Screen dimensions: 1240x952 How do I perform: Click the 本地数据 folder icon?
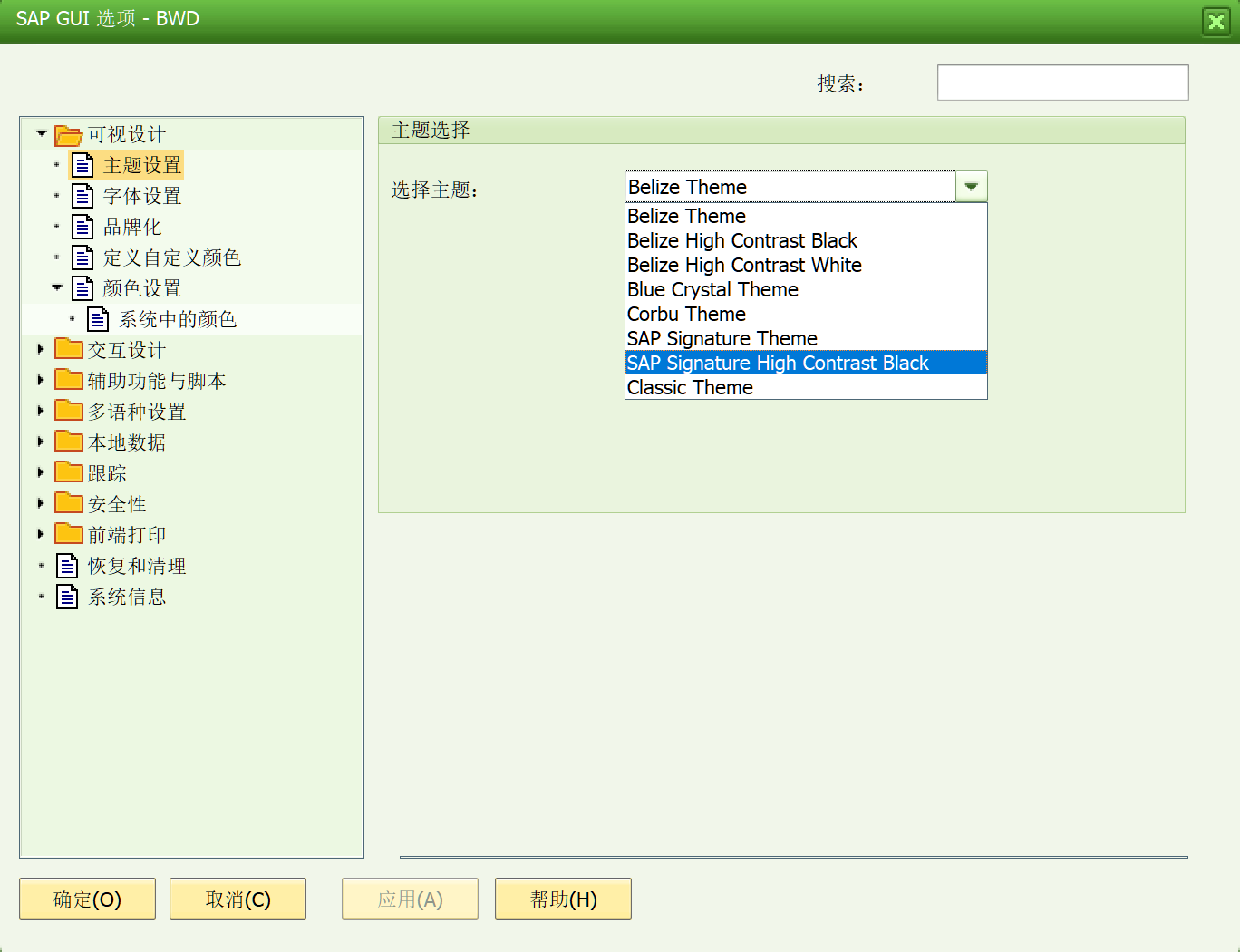coord(68,441)
